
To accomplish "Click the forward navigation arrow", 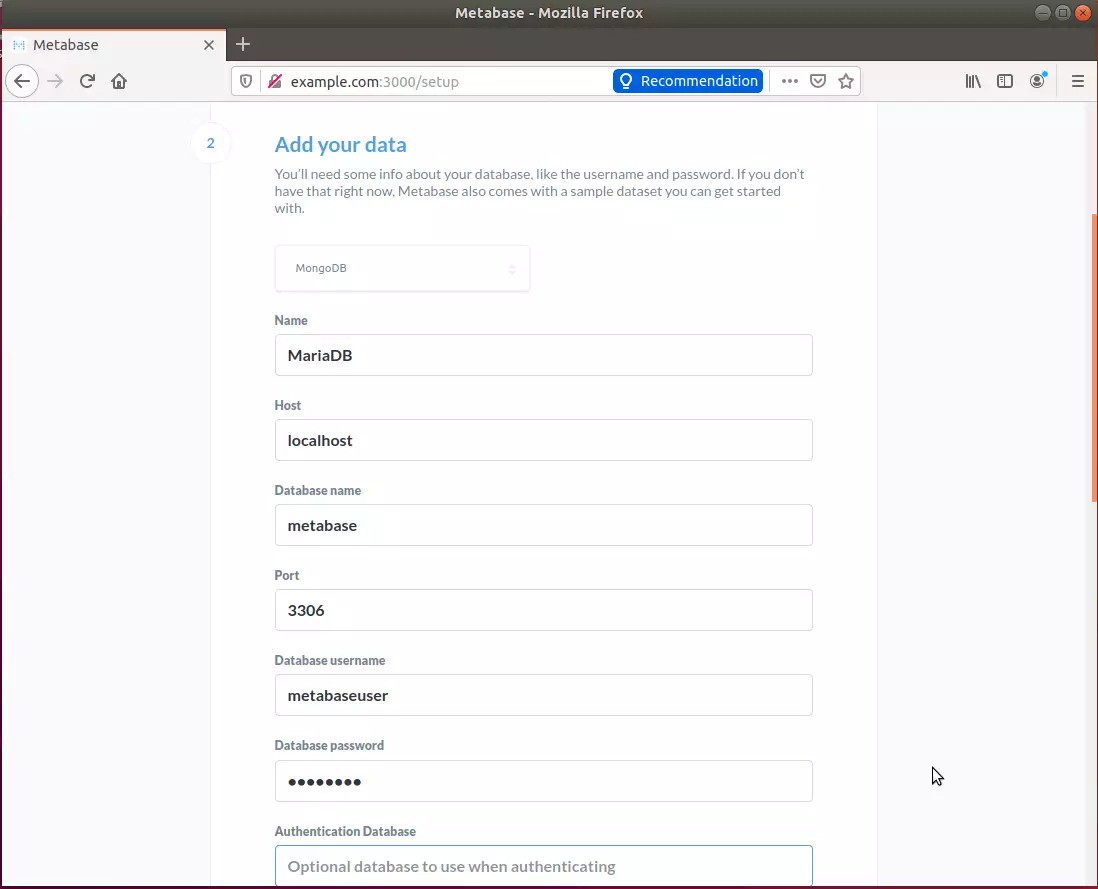I will [x=55, y=81].
